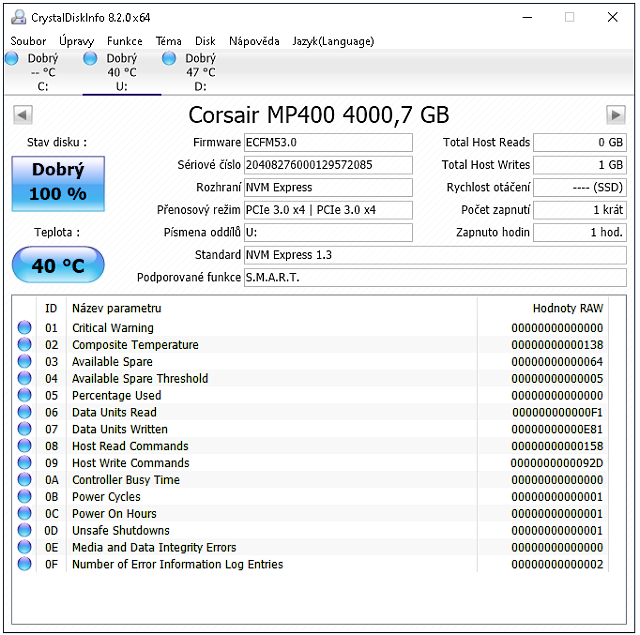Select the Composite Temperature parameter name

point(135,344)
